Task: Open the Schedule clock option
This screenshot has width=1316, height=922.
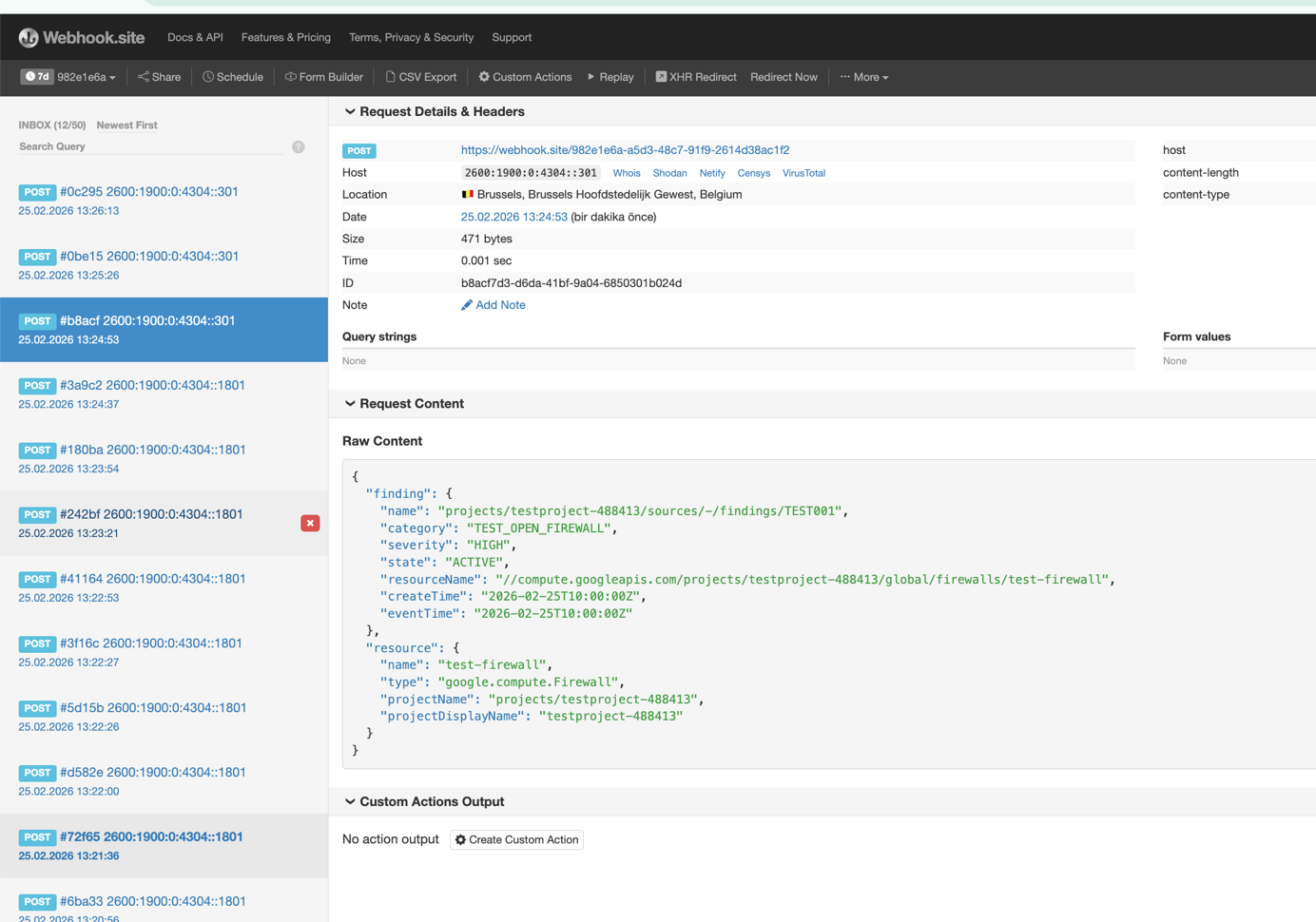Action: click(233, 77)
